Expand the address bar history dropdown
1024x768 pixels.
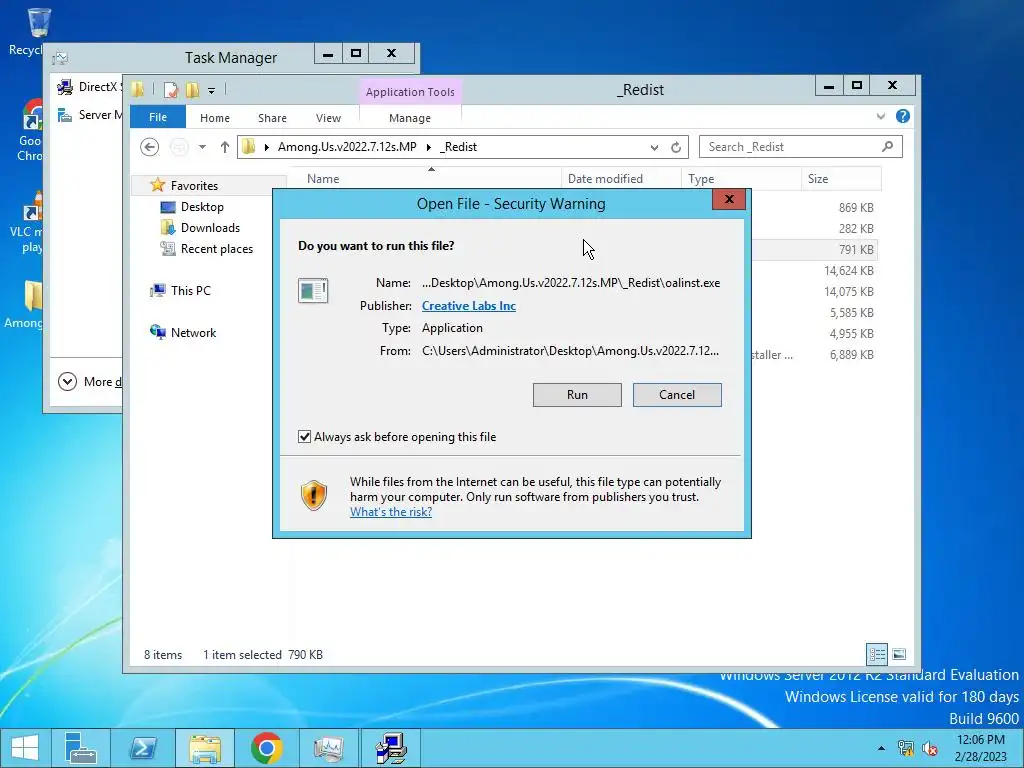pos(654,148)
